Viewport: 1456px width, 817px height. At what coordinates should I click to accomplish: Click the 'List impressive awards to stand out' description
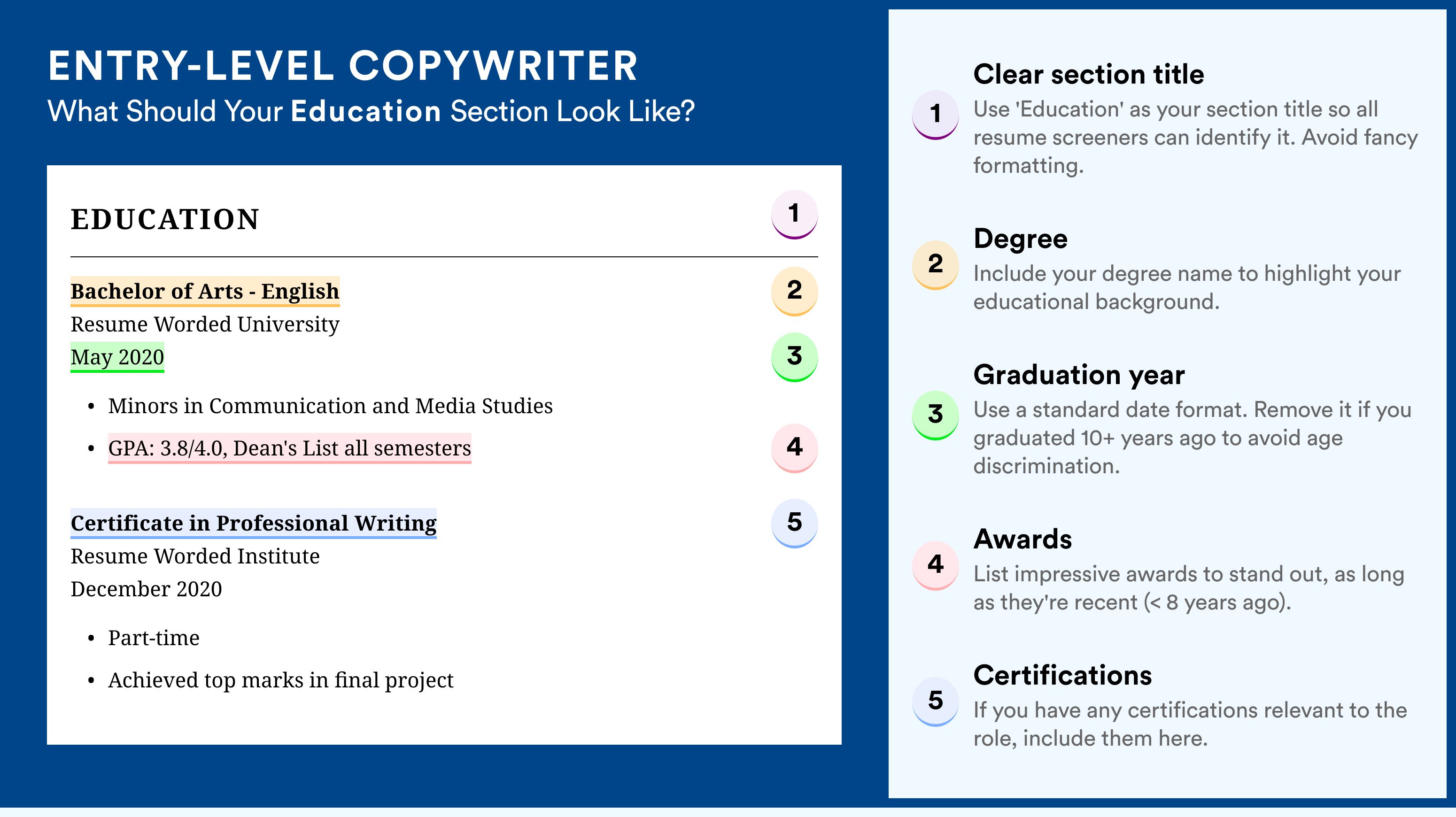[x=1189, y=588]
